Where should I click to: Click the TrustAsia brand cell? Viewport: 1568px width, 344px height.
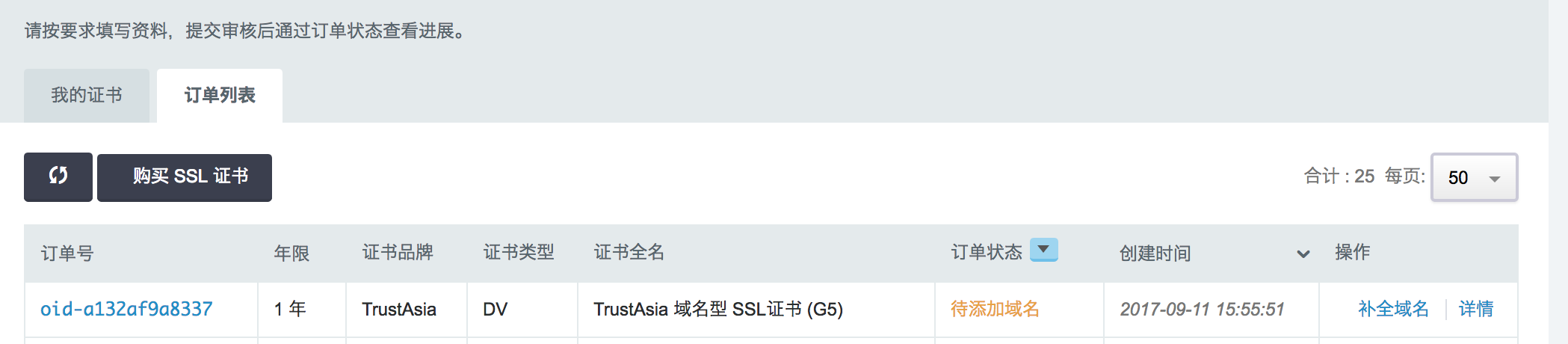[399, 309]
